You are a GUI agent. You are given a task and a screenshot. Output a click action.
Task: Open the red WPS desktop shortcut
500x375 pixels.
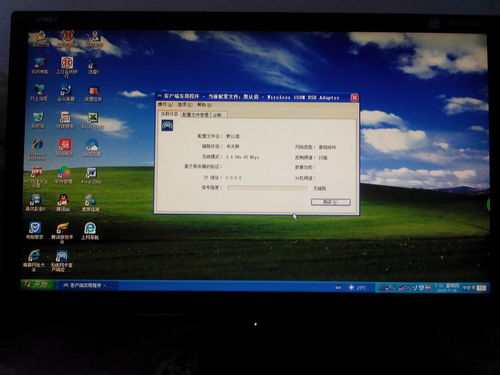pos(36,178)
